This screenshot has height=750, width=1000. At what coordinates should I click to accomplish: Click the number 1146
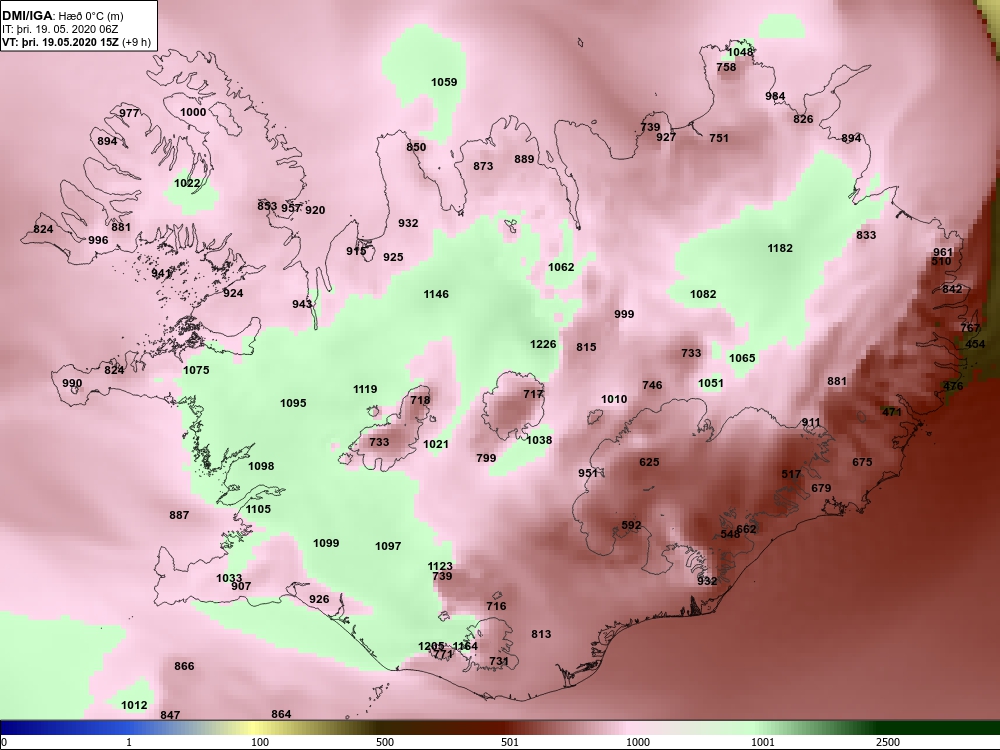point(436,294)
